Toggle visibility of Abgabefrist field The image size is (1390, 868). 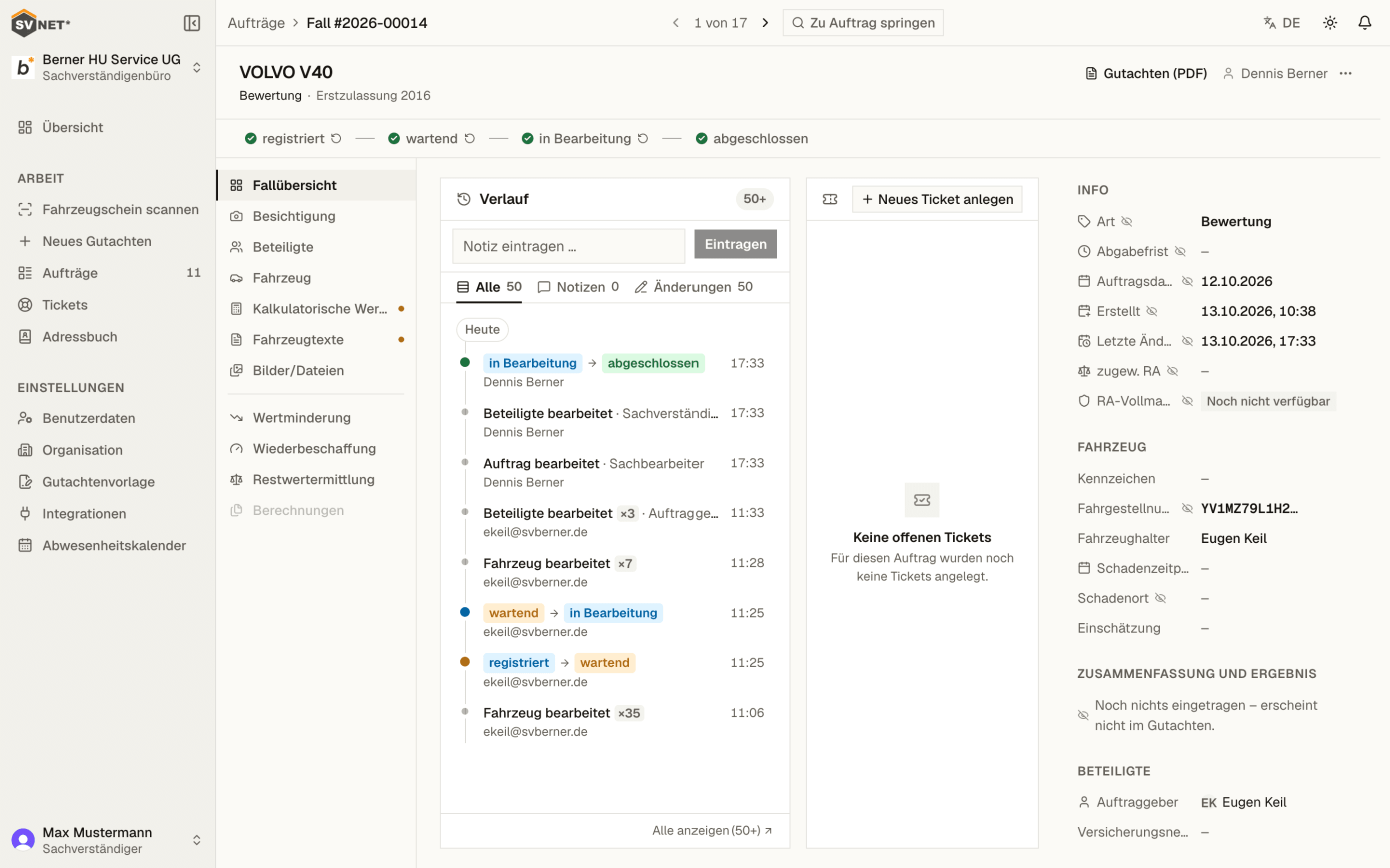(1180, 251)
